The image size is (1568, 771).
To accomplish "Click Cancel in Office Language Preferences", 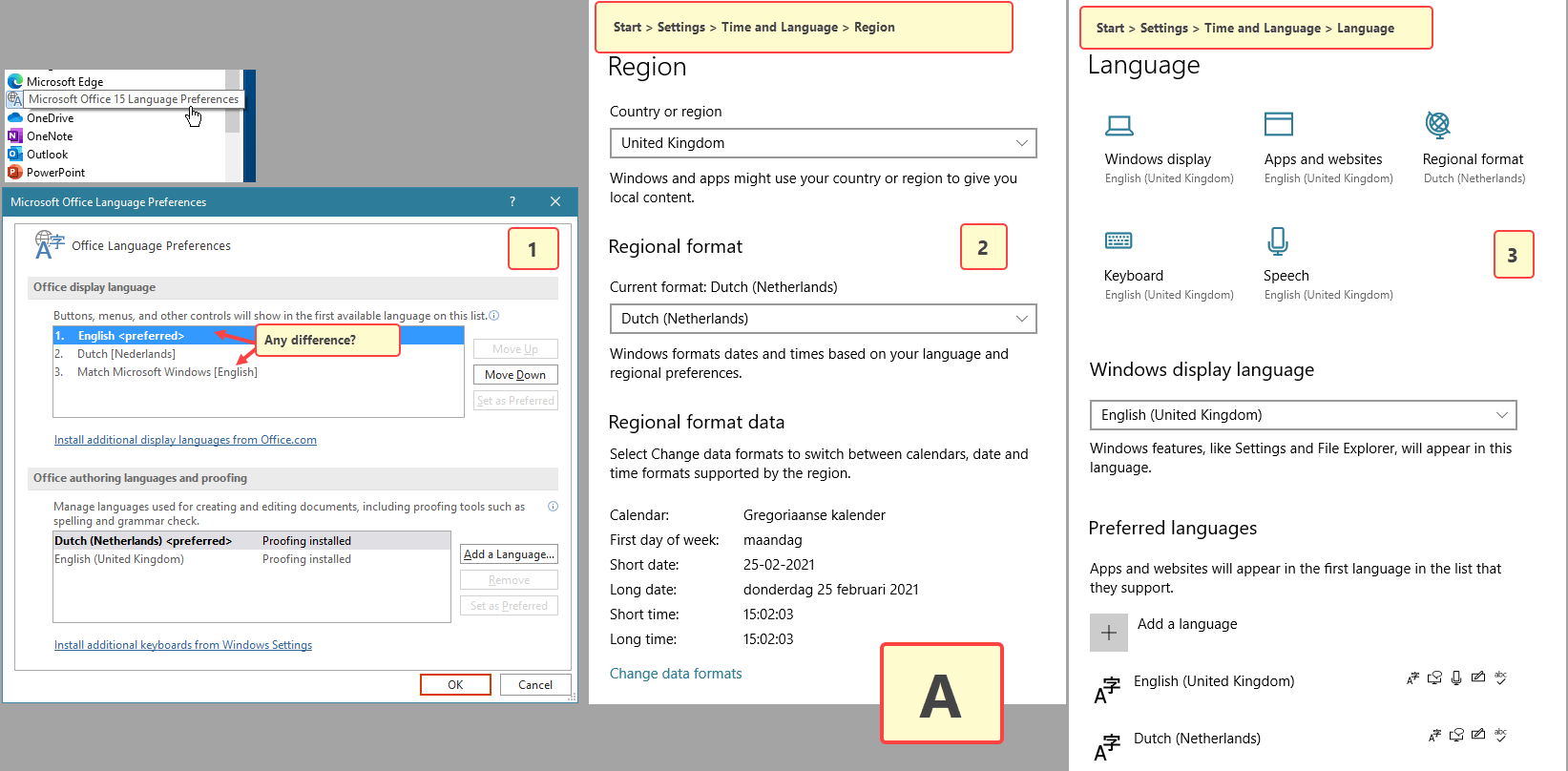I will pyautogui.click(x=535, y=685).
